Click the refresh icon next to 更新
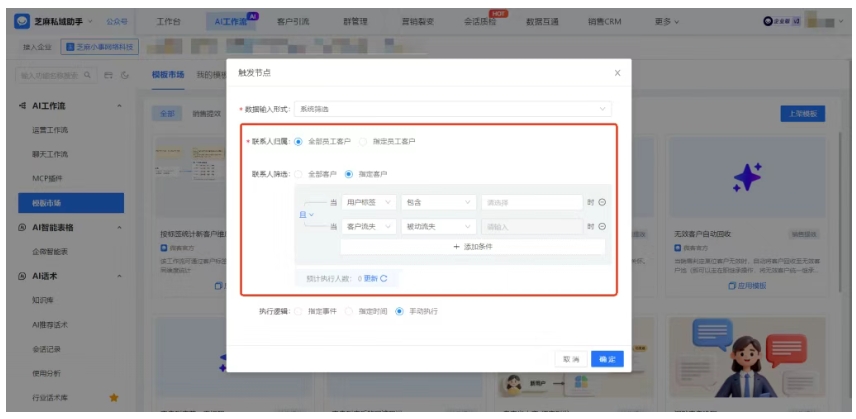Viewport: 856px width, 419px height. [x=384, y=278]
